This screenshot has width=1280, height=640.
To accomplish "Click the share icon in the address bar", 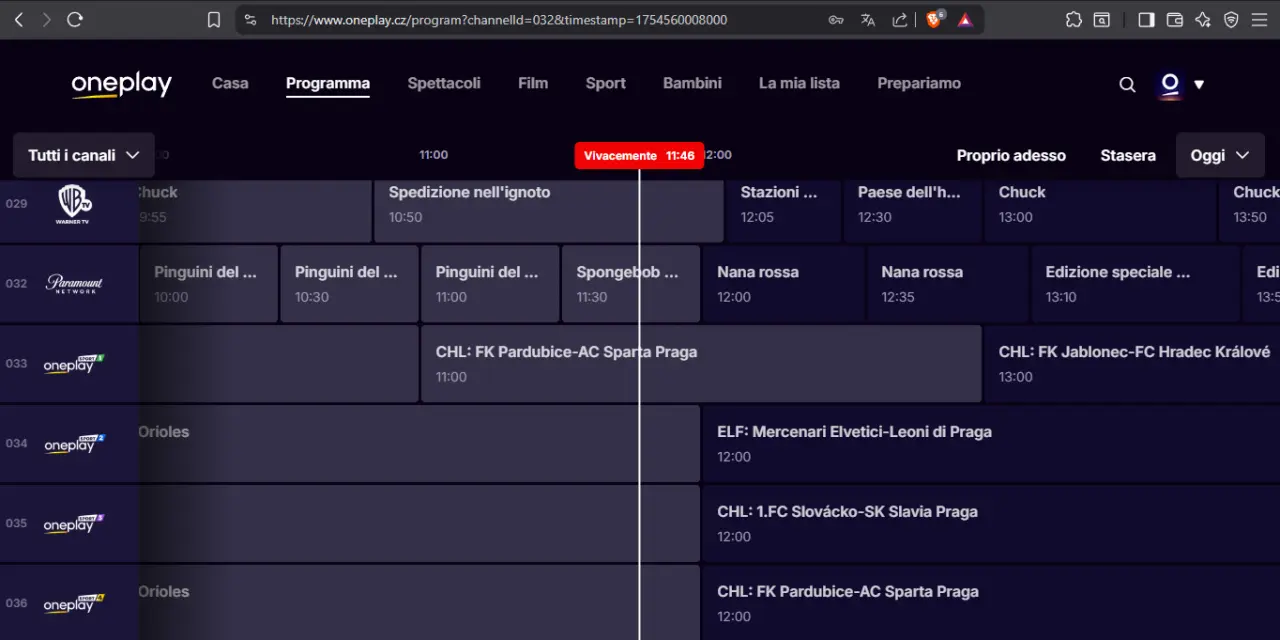I will [900, 20].
